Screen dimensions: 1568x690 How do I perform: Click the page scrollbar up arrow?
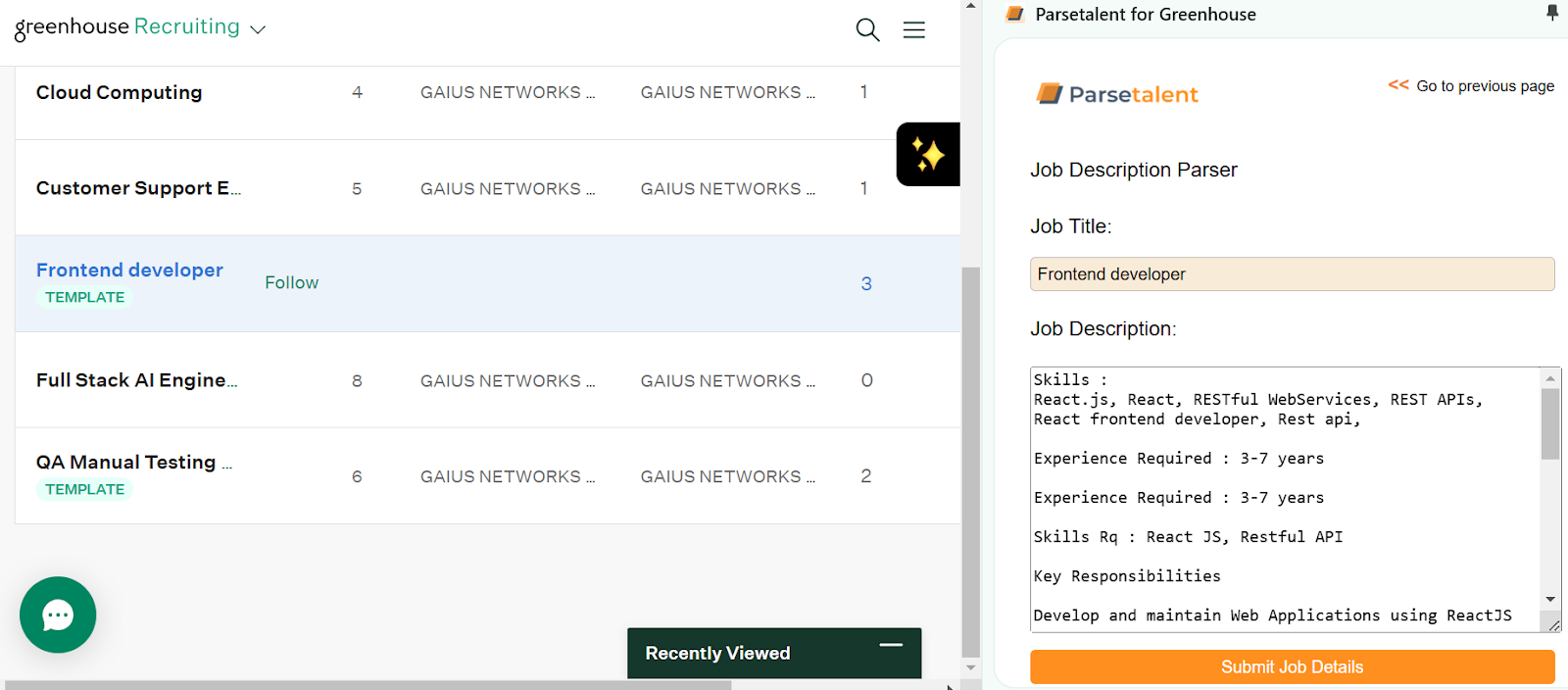pyautogui.click(x=971, y=6)
